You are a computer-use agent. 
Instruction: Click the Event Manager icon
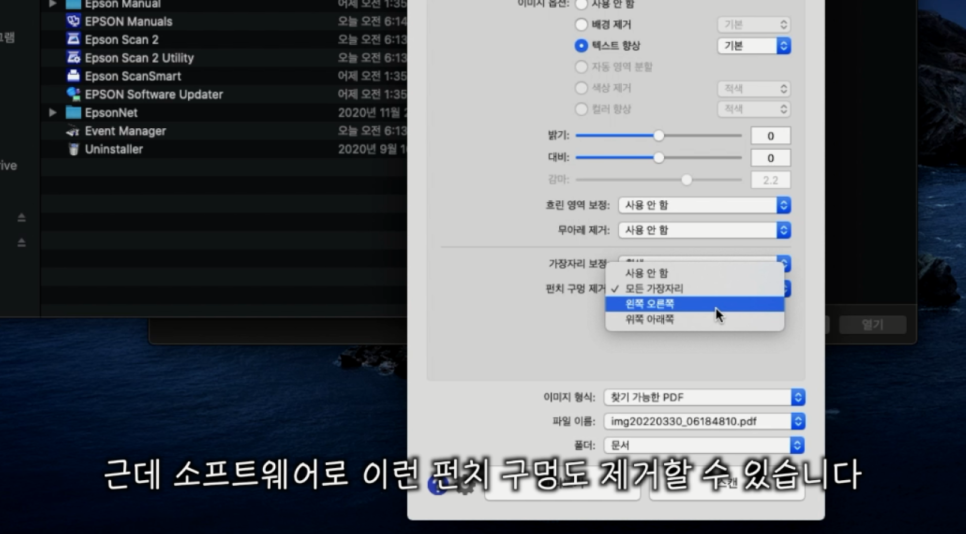click(x=73, y=131)
